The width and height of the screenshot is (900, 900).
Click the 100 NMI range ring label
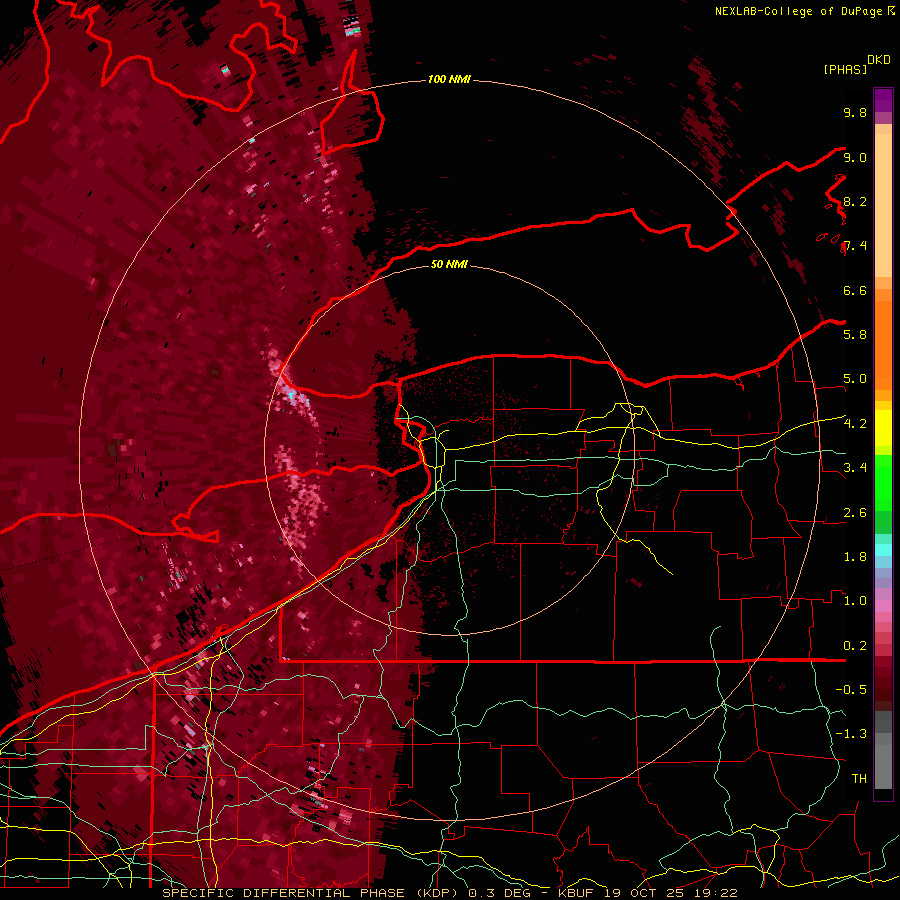[449, 79]
